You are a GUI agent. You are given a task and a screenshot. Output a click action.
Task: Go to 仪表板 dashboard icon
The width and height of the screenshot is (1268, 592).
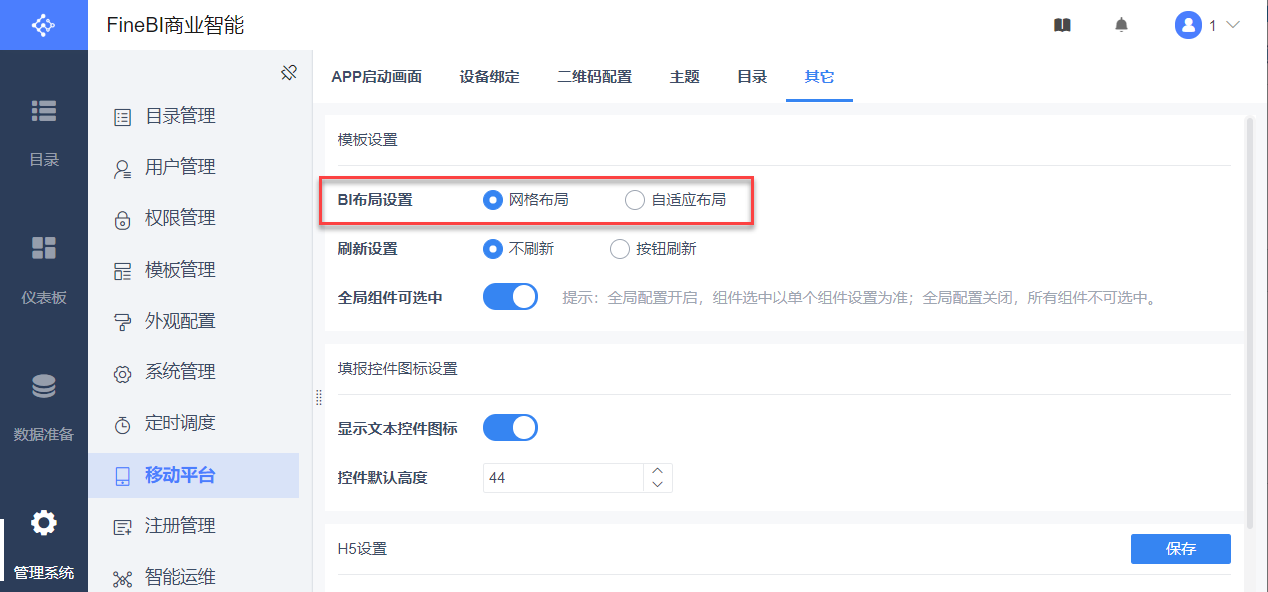[x=43, y=248]
